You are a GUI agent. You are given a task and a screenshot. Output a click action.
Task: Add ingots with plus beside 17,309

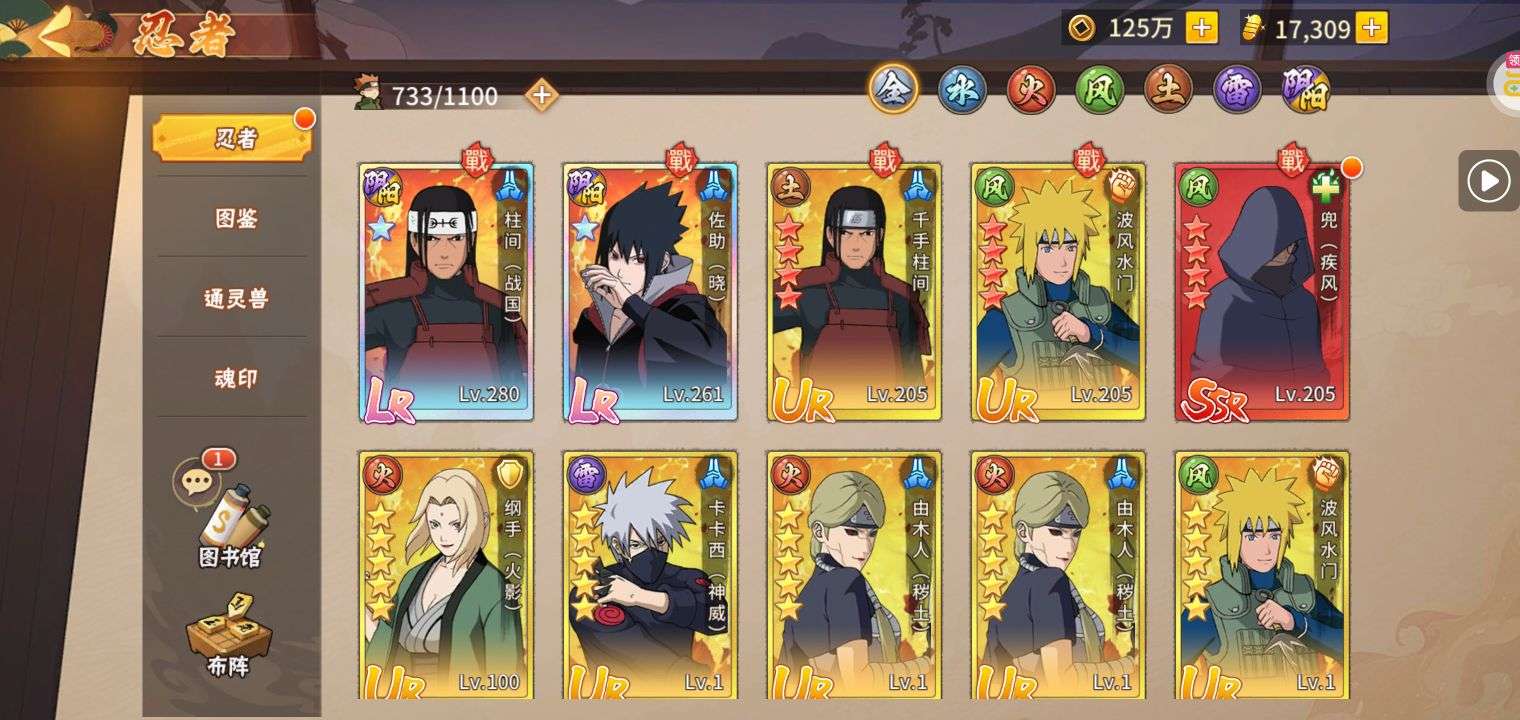[1372, 28]
